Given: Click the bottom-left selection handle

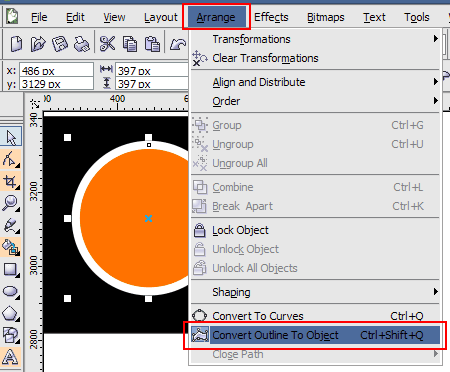Looking at the screenshot, I should click(67, 298).
